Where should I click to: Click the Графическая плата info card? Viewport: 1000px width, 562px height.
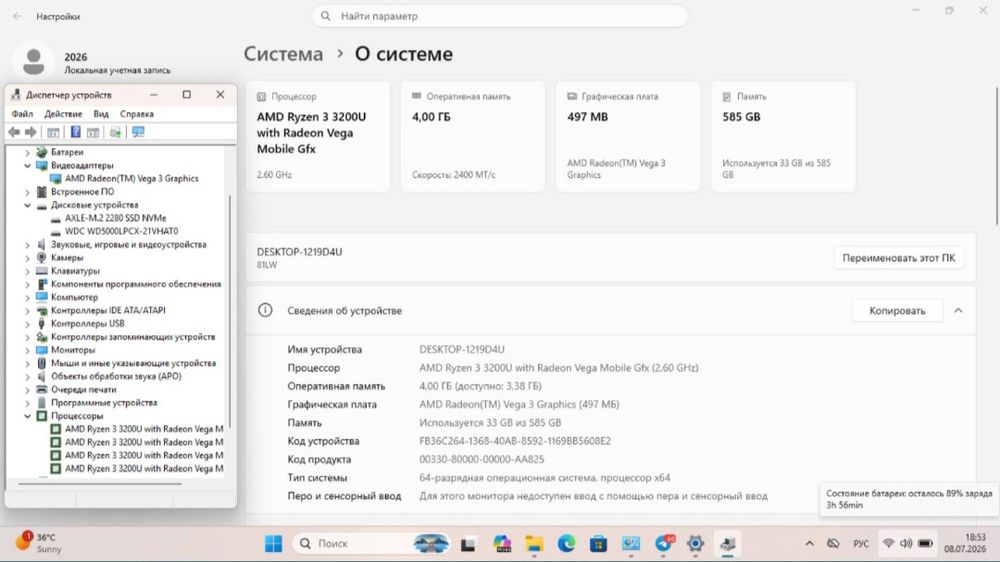pyautogui.click(x=628, y=136)
